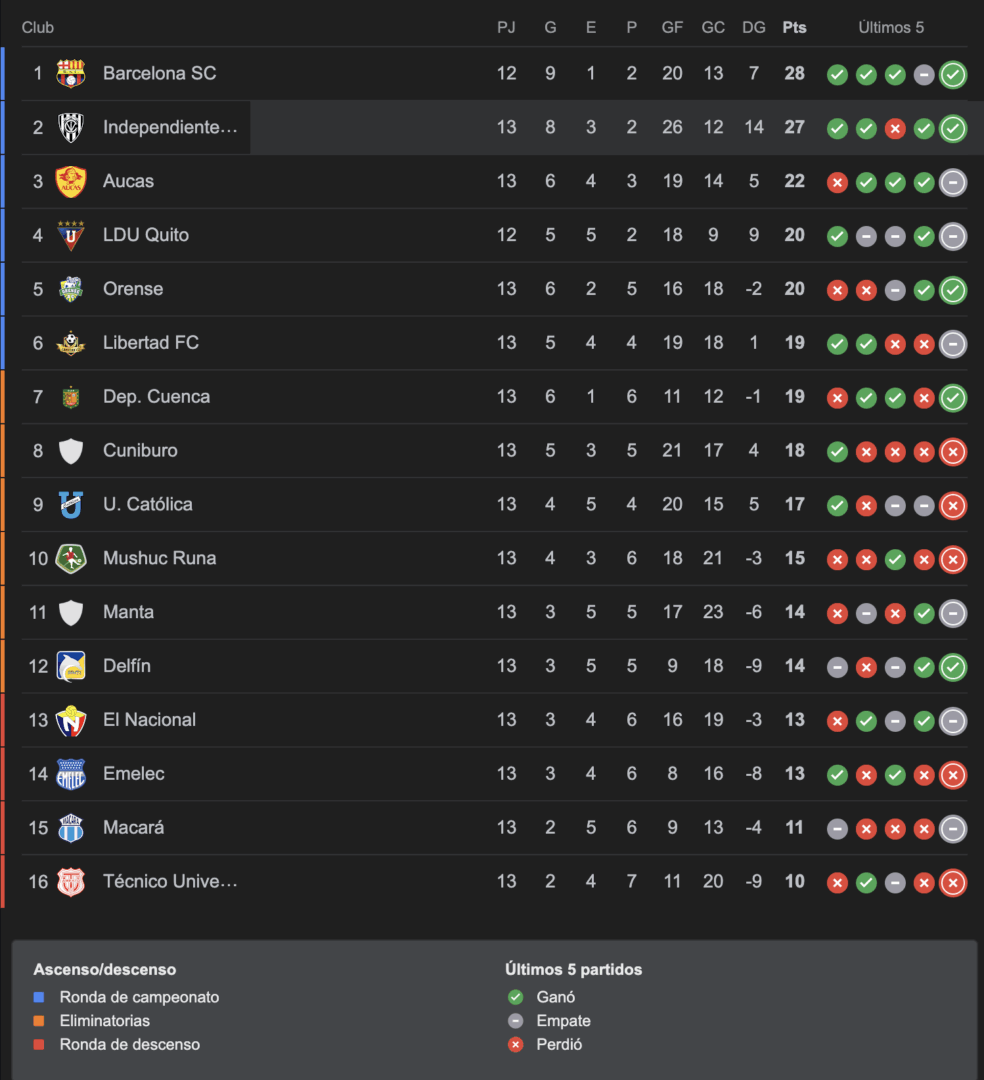Click the red Ronda de descenso swatch
The image size is (984, 1080).
[39, 1044]
